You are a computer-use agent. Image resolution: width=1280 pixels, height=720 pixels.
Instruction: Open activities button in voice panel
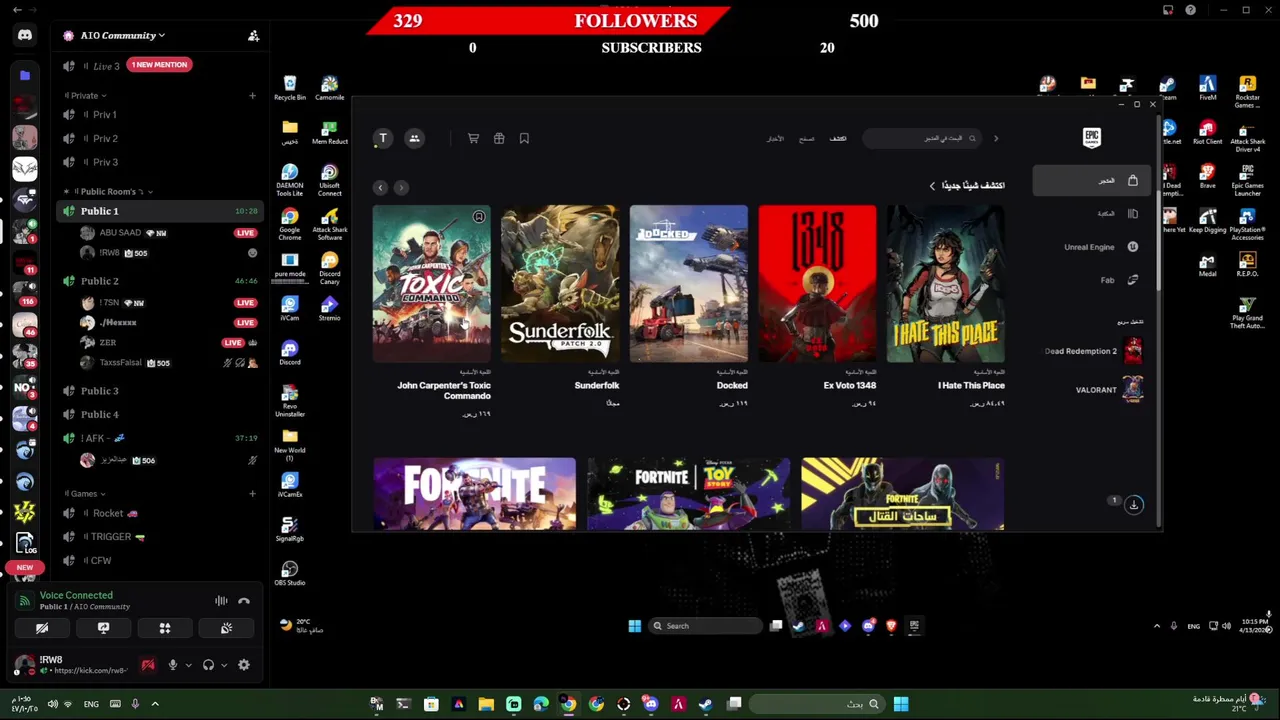point(165,628)
